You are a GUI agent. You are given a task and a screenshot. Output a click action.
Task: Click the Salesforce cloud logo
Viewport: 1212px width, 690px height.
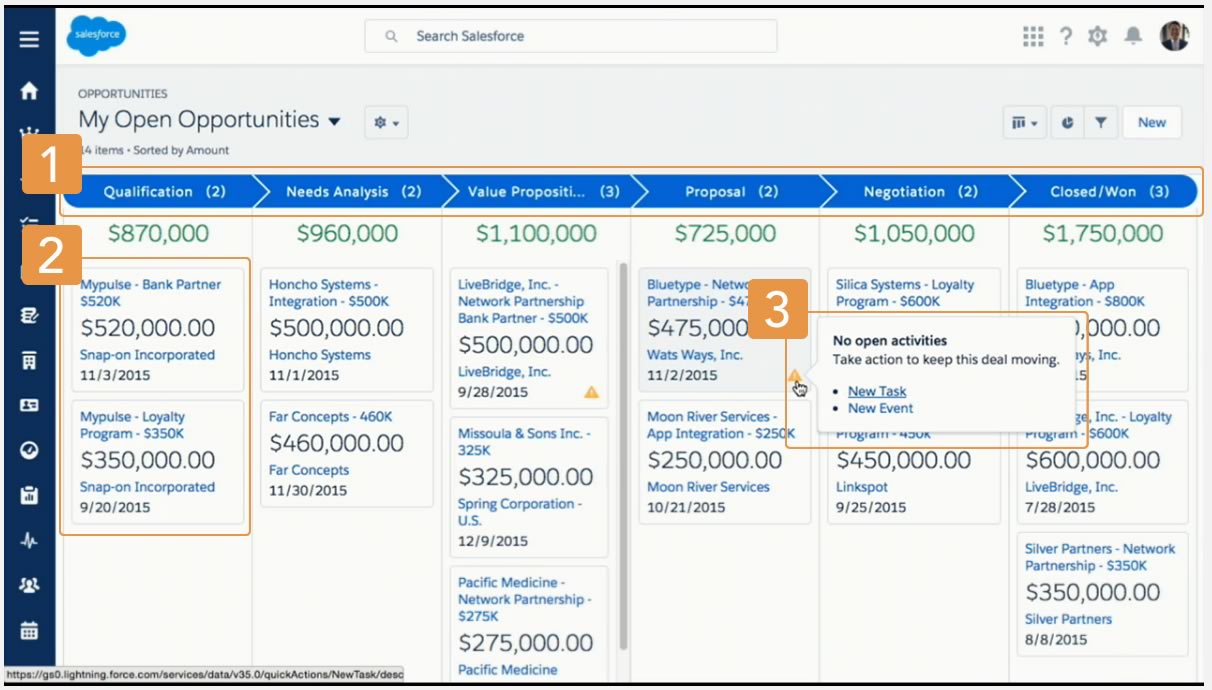96,36
